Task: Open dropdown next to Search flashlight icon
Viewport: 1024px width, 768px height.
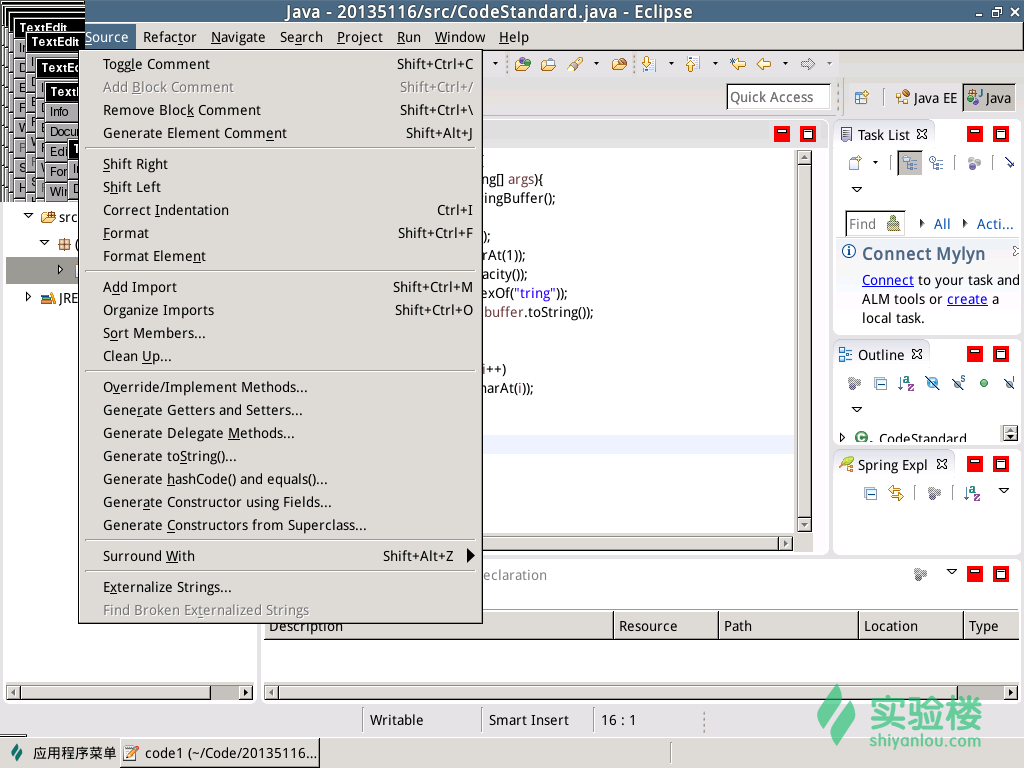Action: 596,64
